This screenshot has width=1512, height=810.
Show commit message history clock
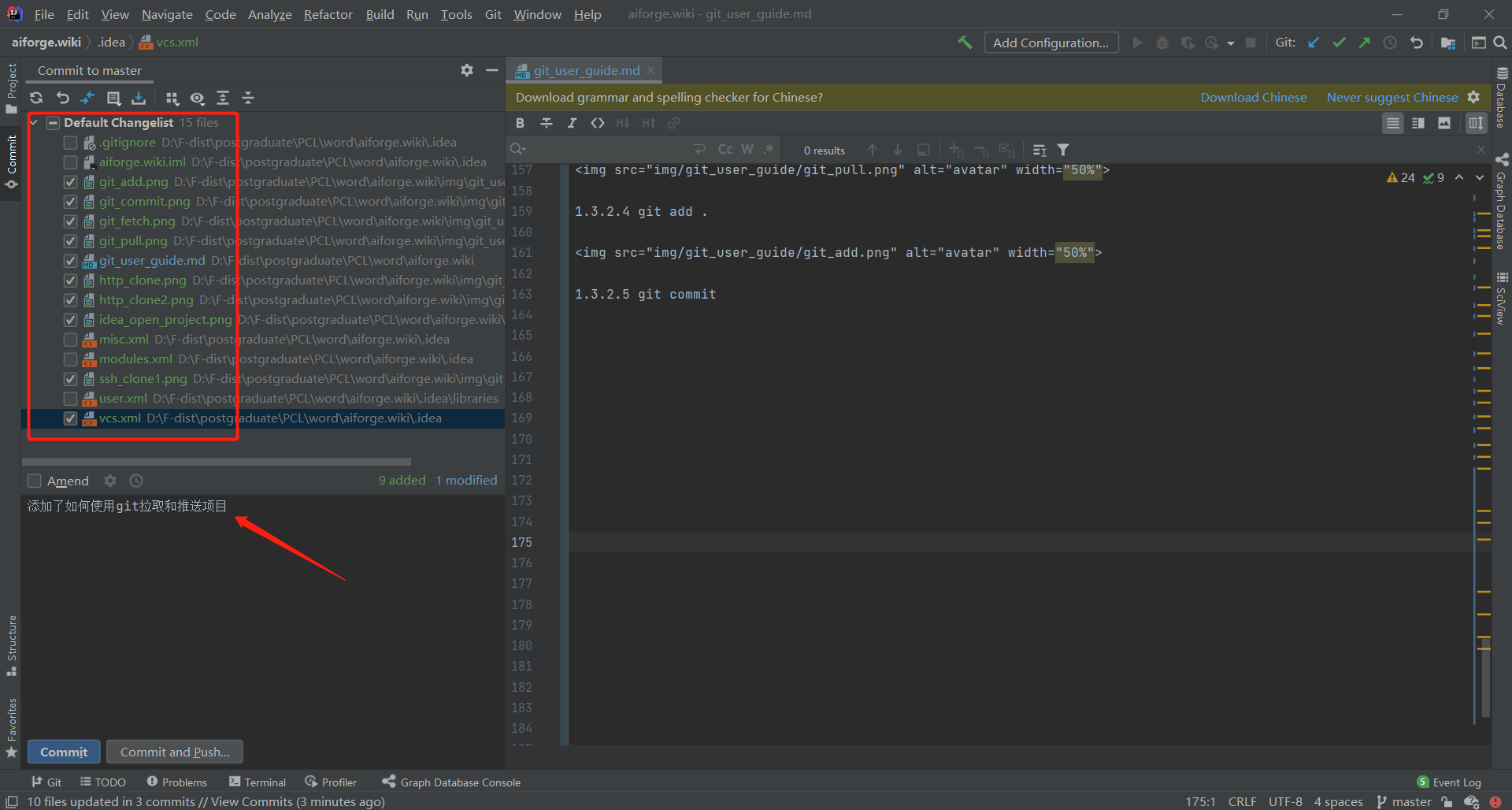136,481
